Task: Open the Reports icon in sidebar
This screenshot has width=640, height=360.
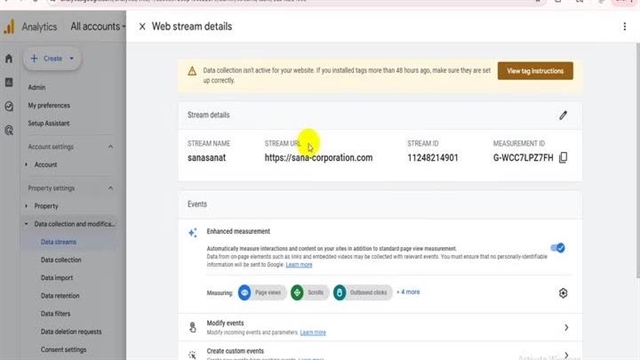Action: point(9,82)
